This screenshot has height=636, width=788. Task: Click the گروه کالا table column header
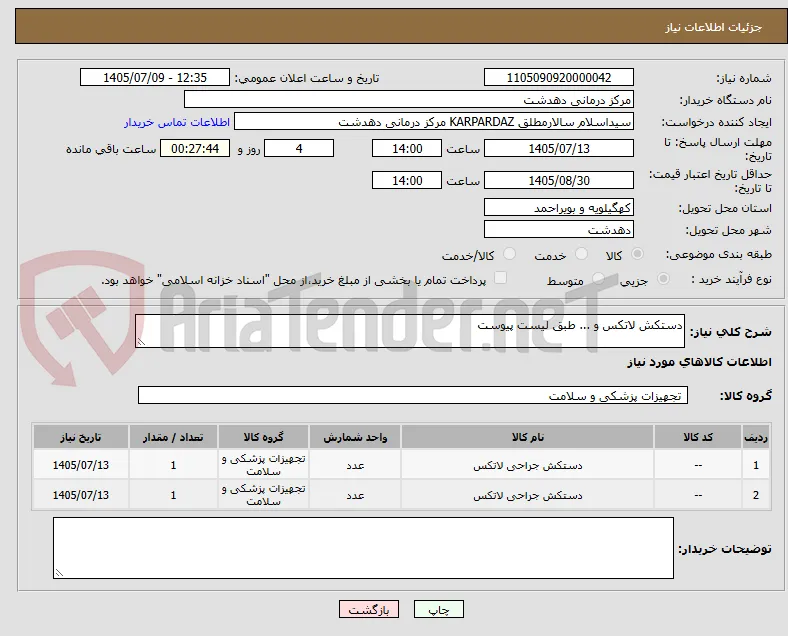(x=263, y=437)
